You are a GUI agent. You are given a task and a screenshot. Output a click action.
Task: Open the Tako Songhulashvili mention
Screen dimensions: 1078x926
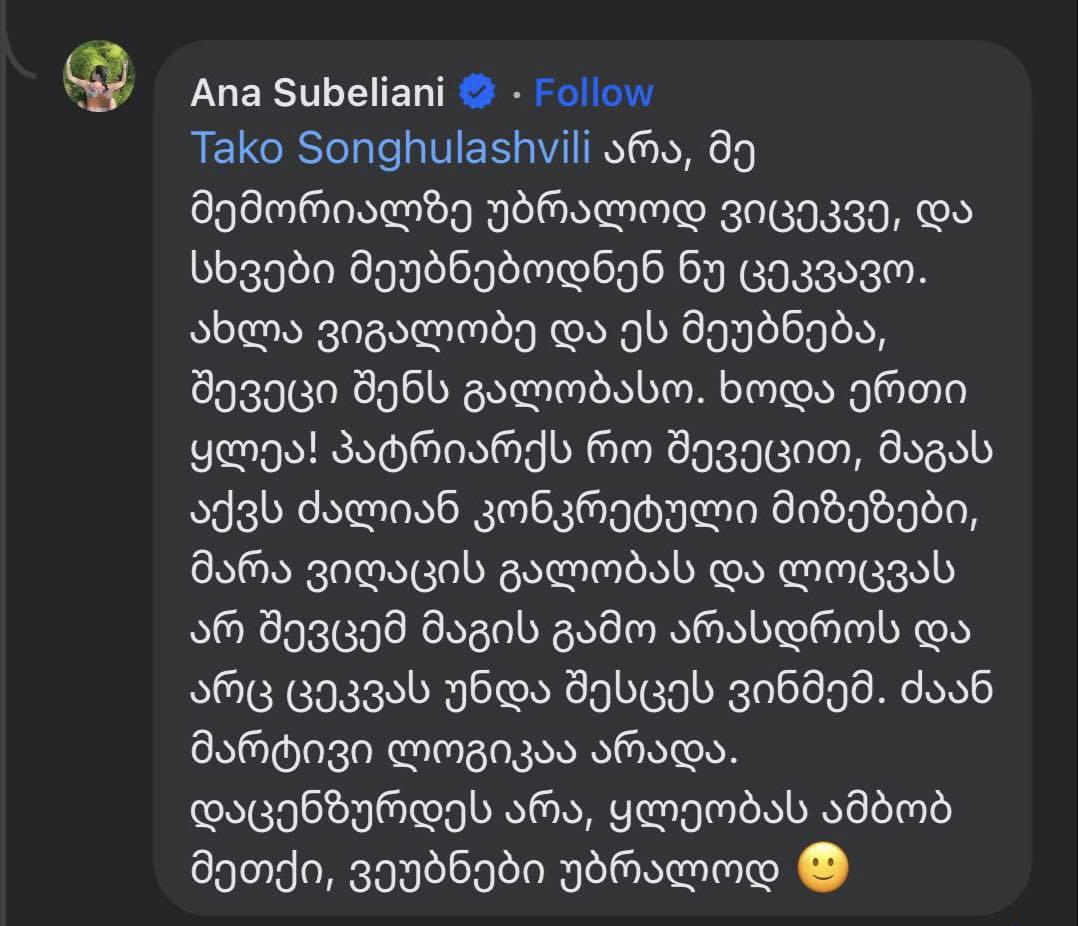pyautogui.click(x=392, y=148)
